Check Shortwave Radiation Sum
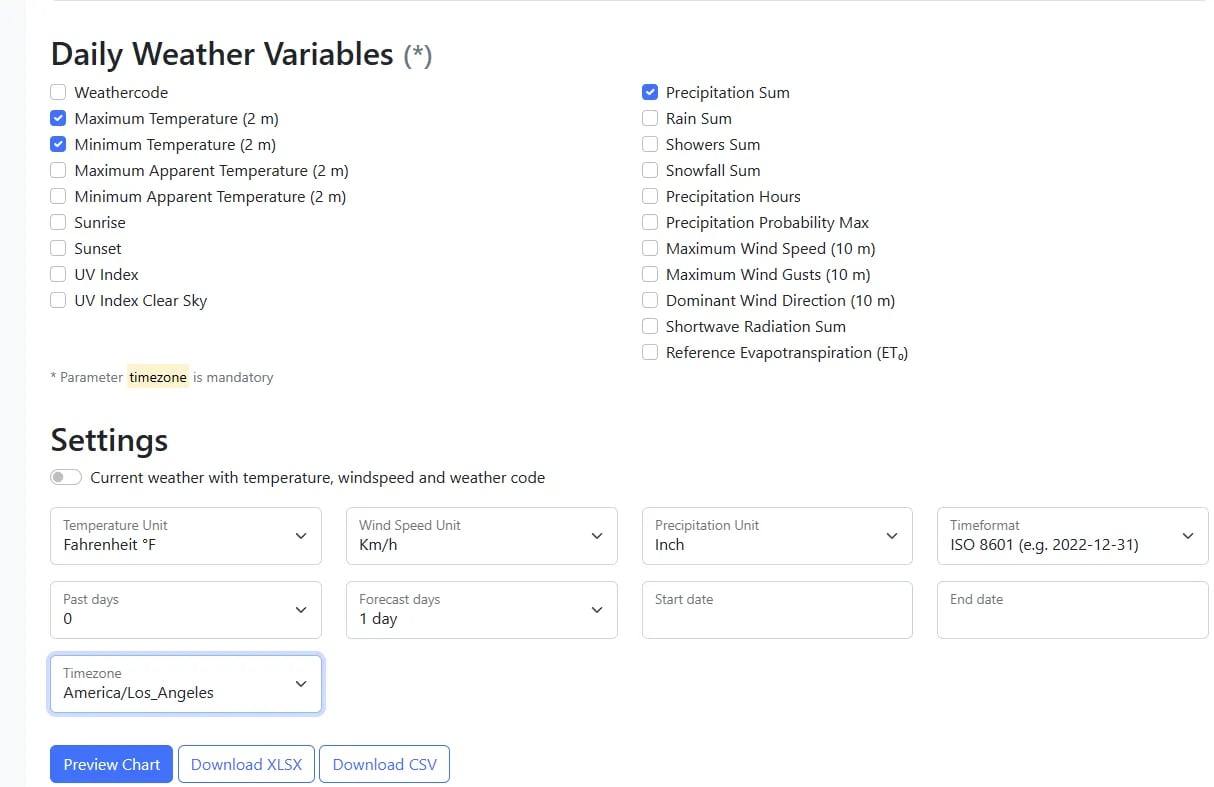 pyautogui.click(x=650, y=326)
